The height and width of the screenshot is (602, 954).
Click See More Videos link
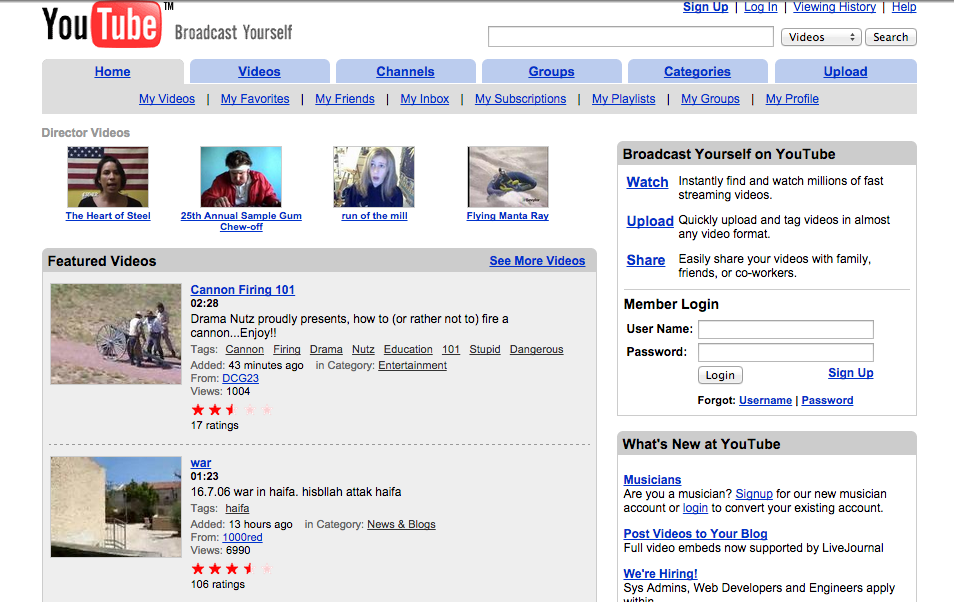pyautogui.click(x=537, y=261)
